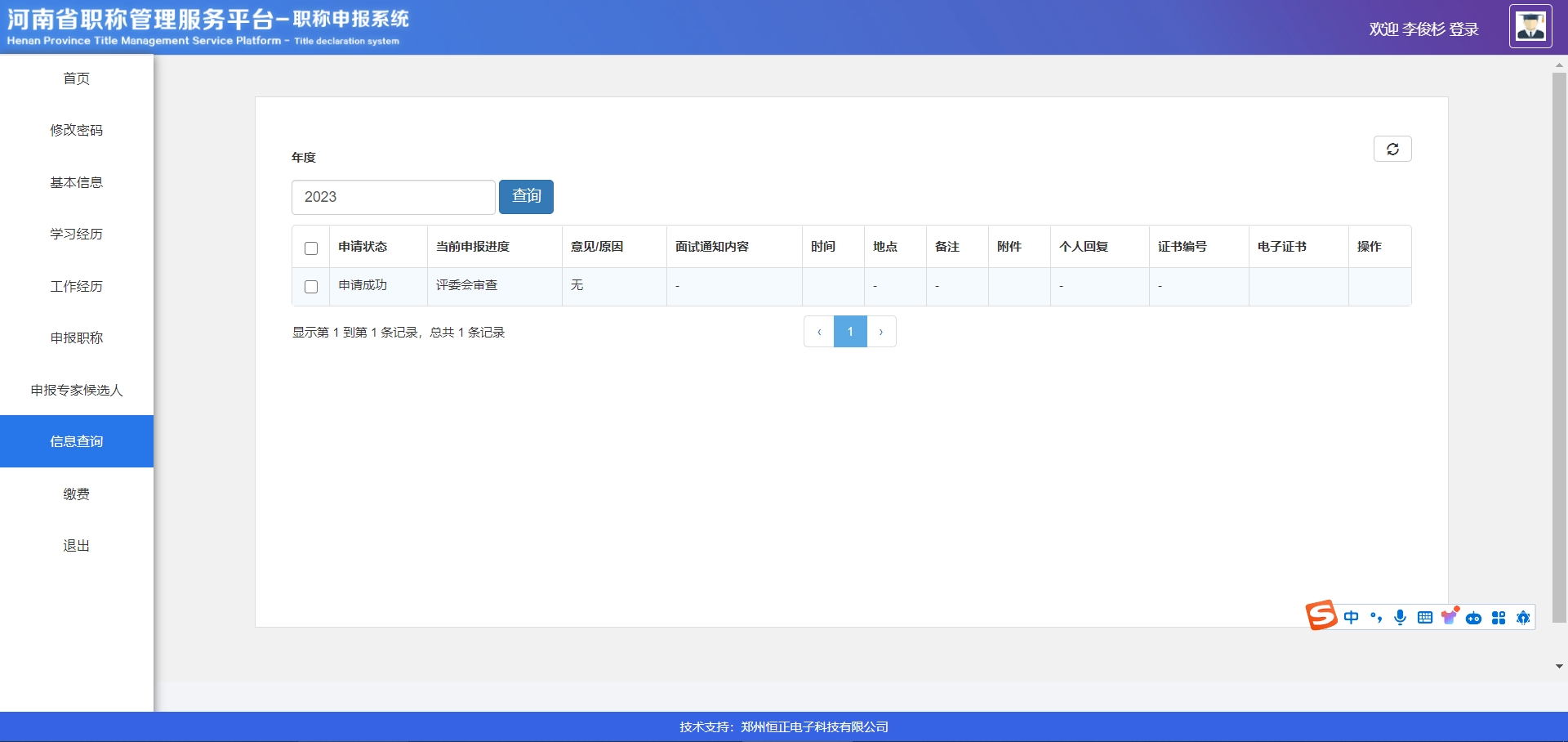Check the 申请成功 row checkbox
1568x742 pixels.
311,287
